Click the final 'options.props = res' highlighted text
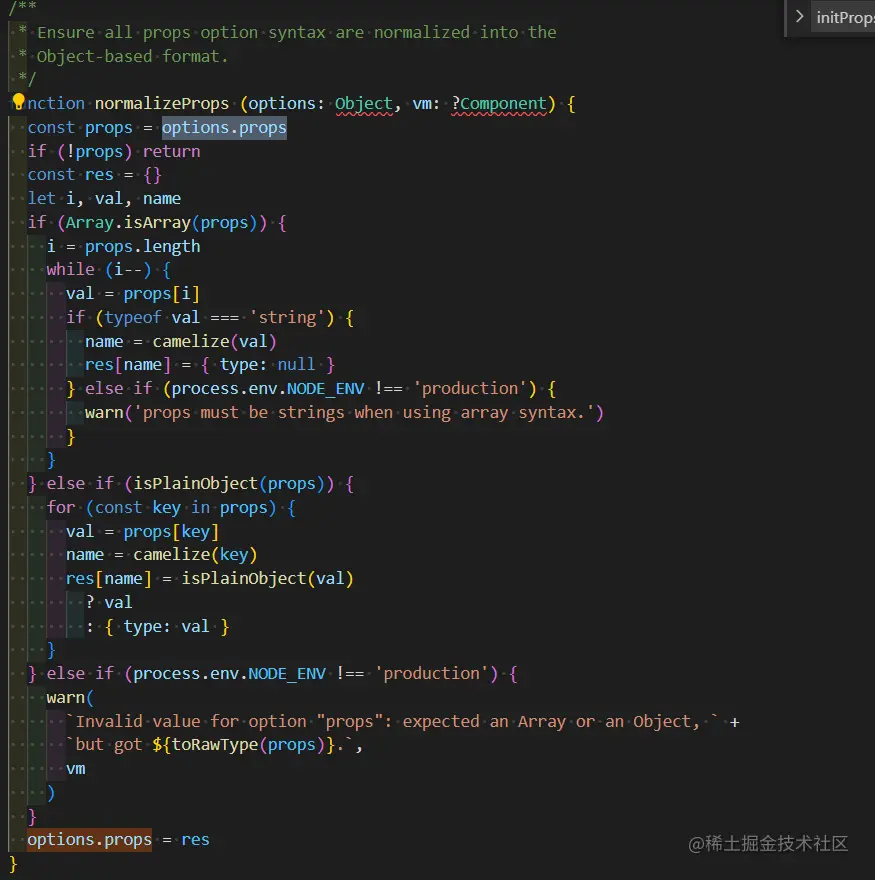 (x=90, y=840)
